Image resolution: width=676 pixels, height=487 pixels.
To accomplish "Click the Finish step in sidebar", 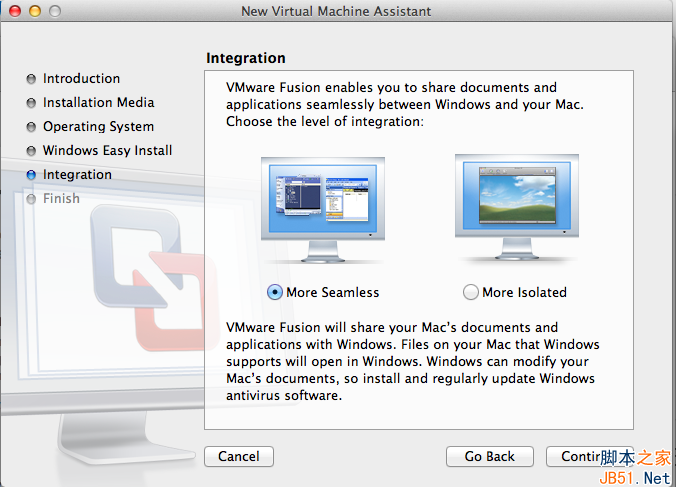I will point(61,198).
